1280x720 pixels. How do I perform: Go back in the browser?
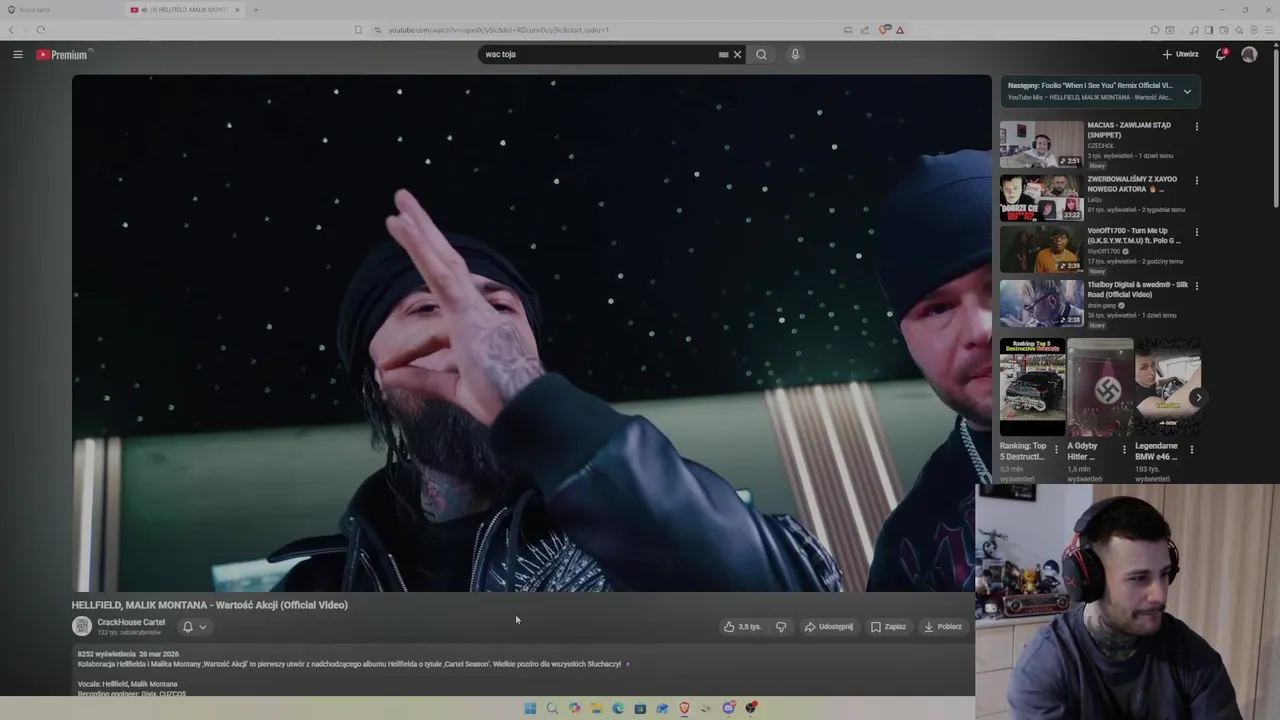(x=11, y=30)
